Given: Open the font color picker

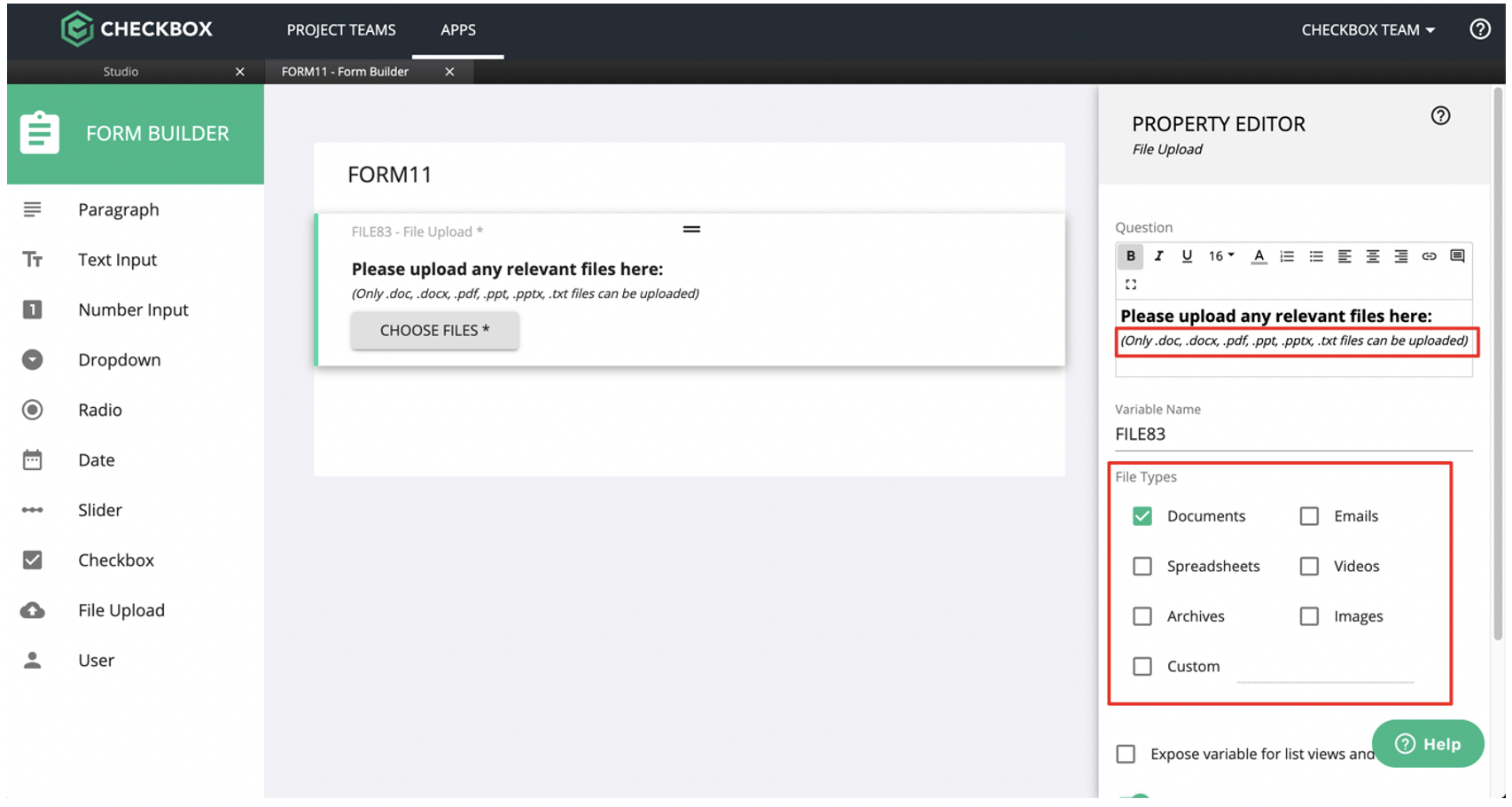Looking at the screenshot, I should tap(1259, 256).
